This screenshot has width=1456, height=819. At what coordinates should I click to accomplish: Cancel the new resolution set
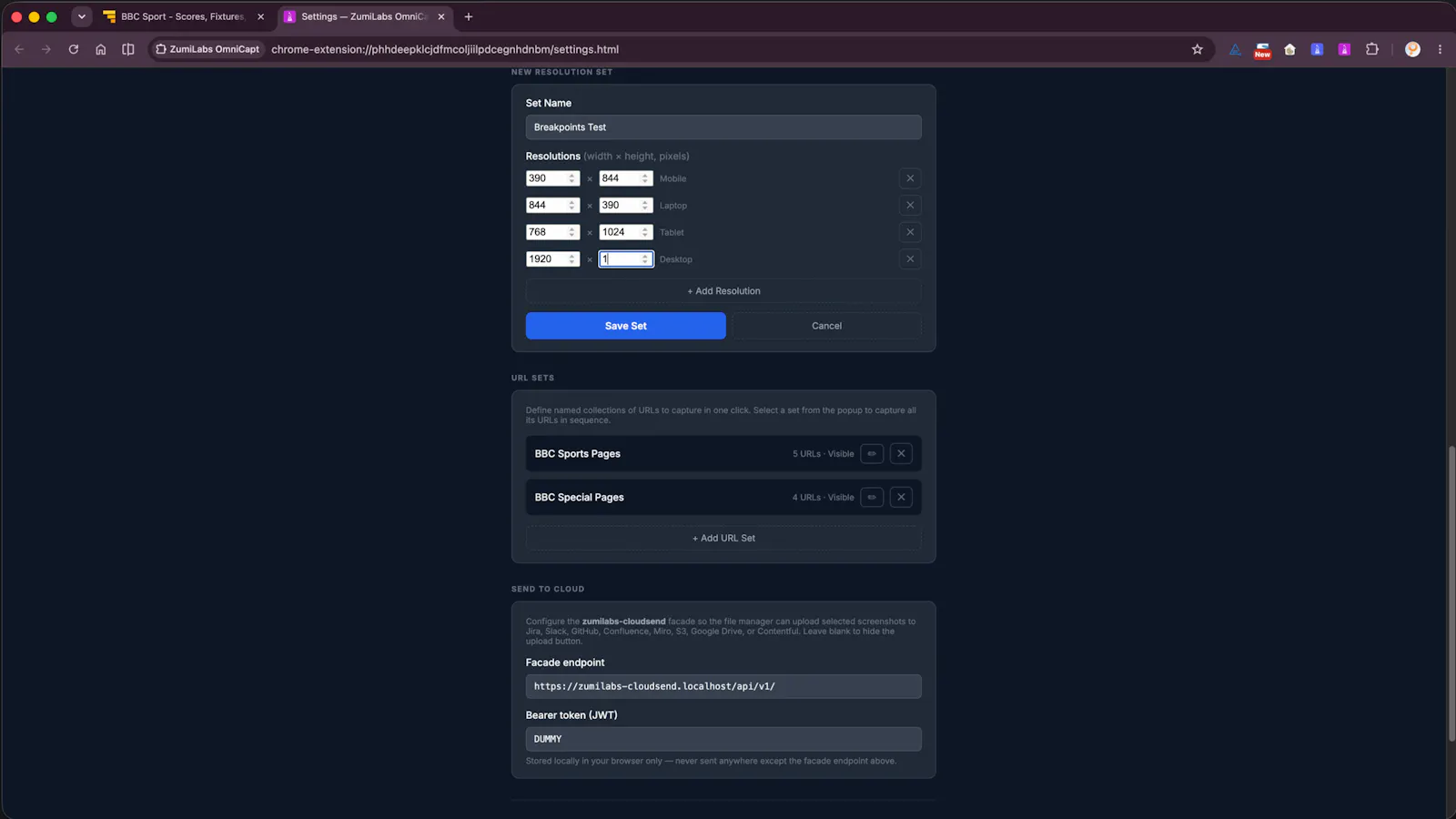click(x=826, y=326)
